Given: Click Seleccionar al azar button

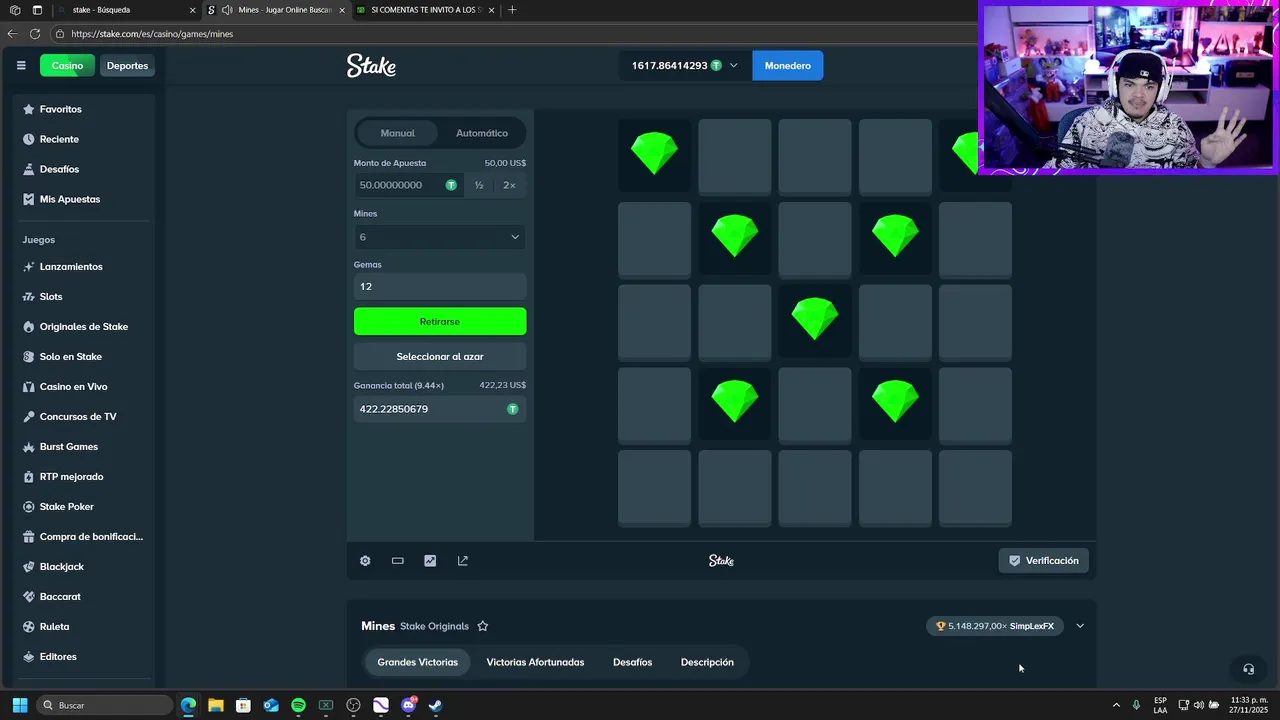Looking at the screenshot, I should click(440, 357).
